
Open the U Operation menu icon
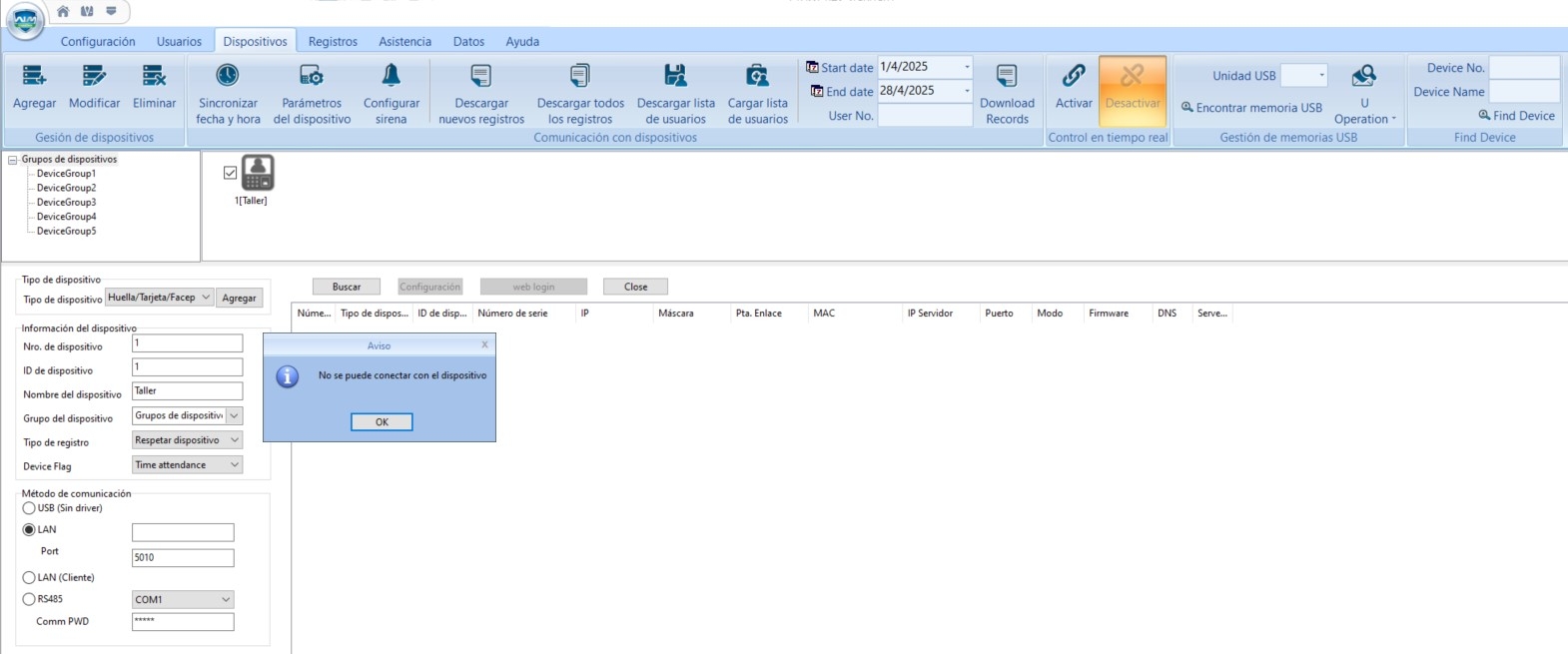tap(1364, 75)
